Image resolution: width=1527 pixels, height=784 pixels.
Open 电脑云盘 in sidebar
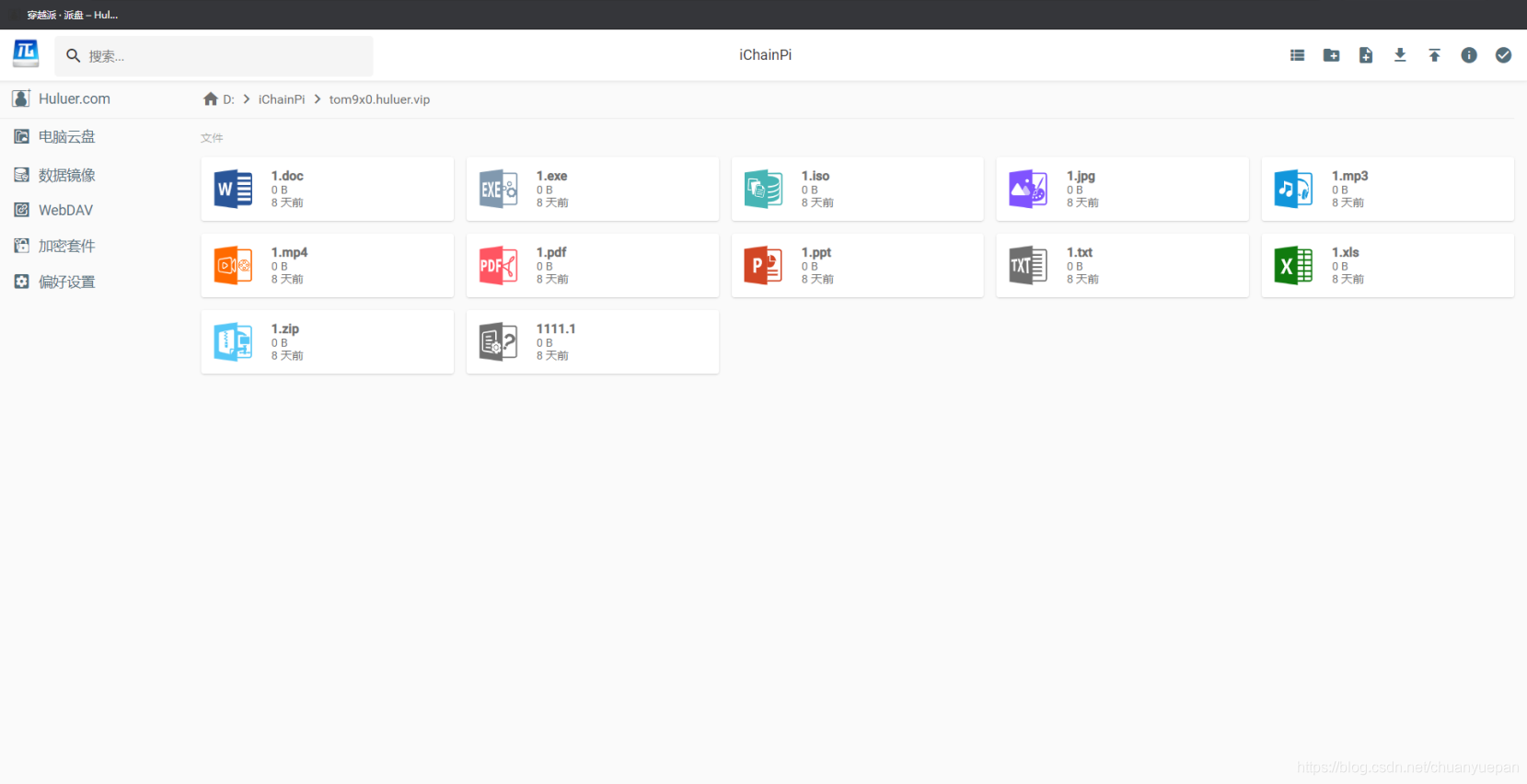(55, 136)
